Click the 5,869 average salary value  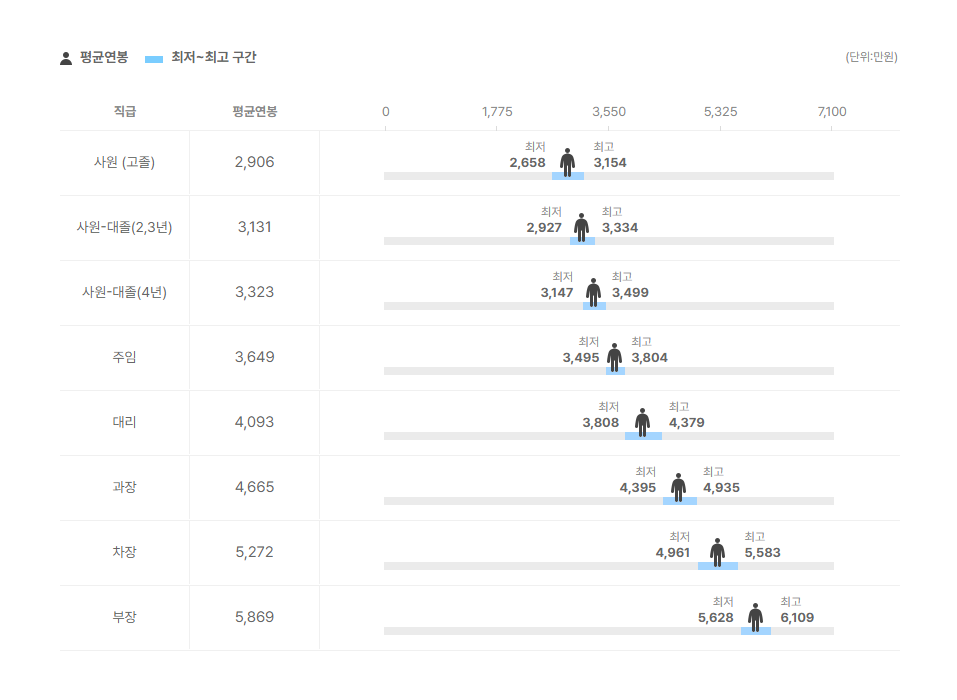click(x=255, y=617)
